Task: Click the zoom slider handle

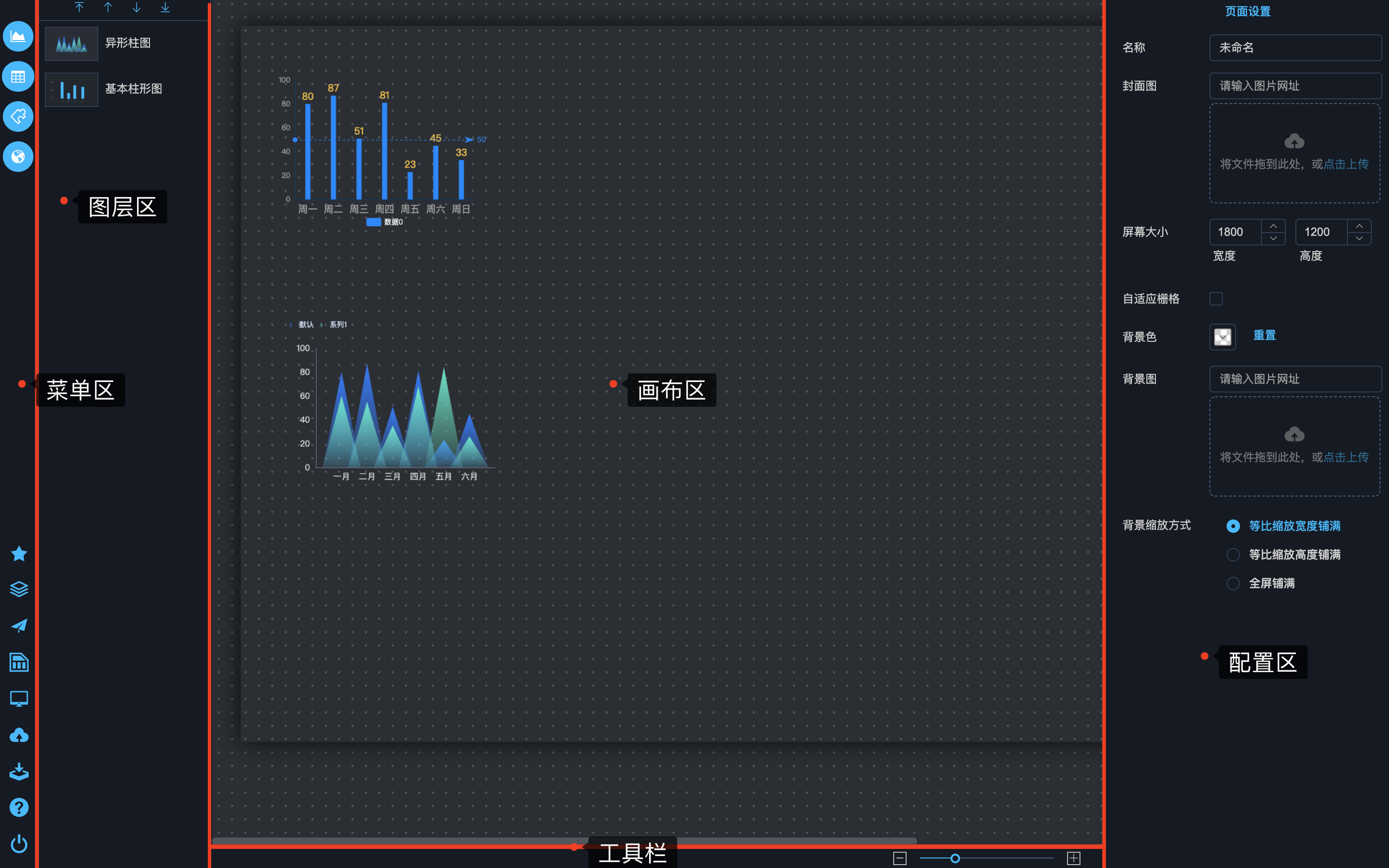Action: [955, 858]
